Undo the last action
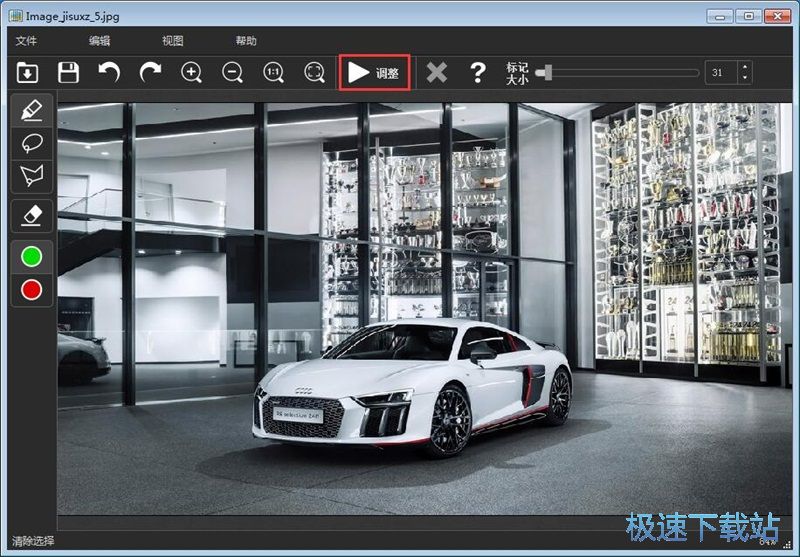 (x=109, y=72)
